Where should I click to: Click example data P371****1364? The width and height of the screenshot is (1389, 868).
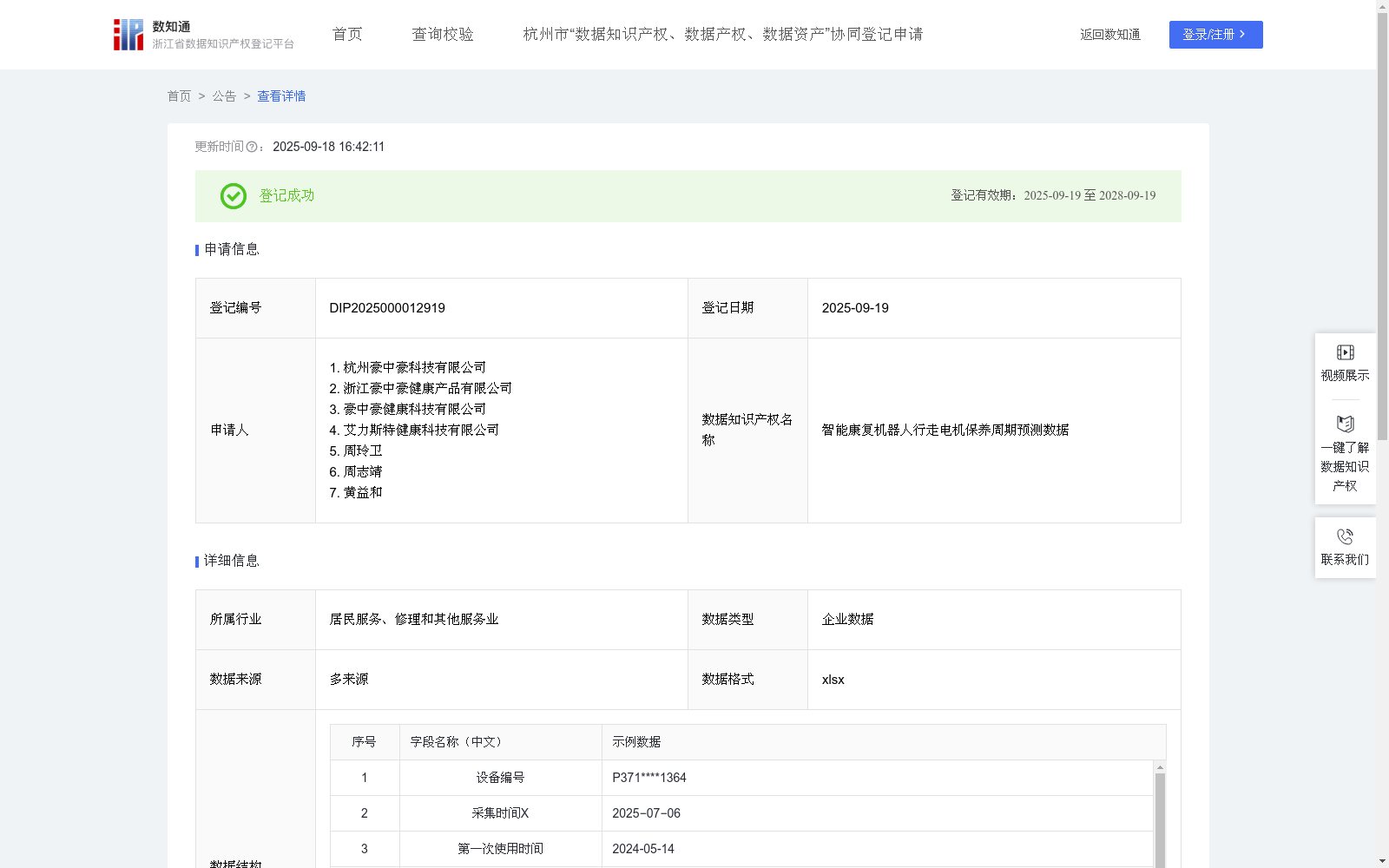coord(649,778)
